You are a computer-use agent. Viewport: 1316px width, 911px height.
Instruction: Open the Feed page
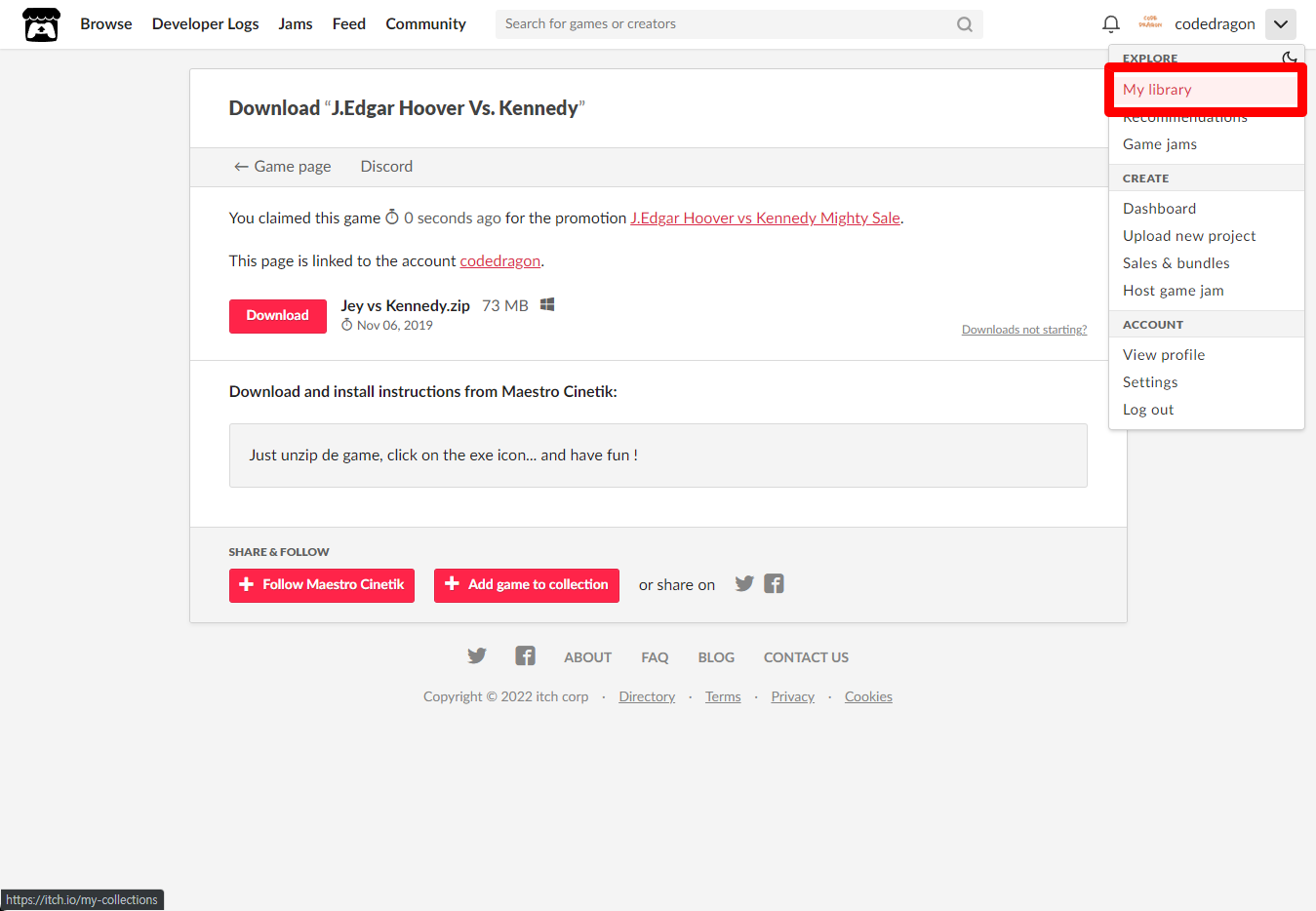[349, 24]
